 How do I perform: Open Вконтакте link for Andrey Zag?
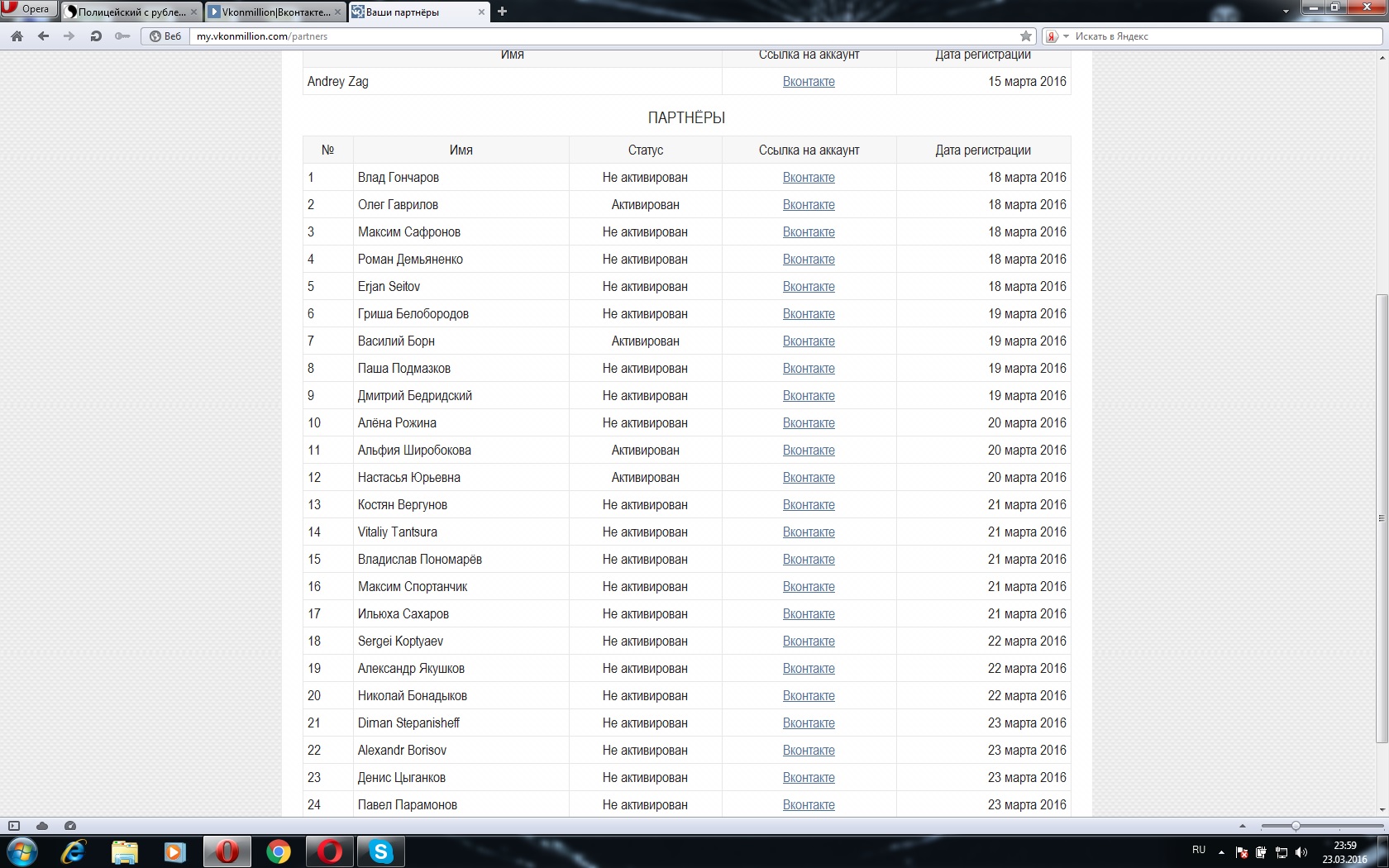tap(809, 82)
